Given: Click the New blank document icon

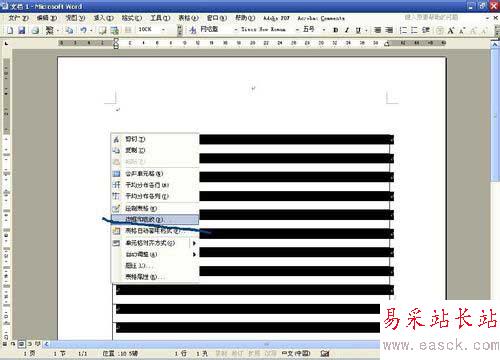Looking at the screenshot, I should pos(10,30).
